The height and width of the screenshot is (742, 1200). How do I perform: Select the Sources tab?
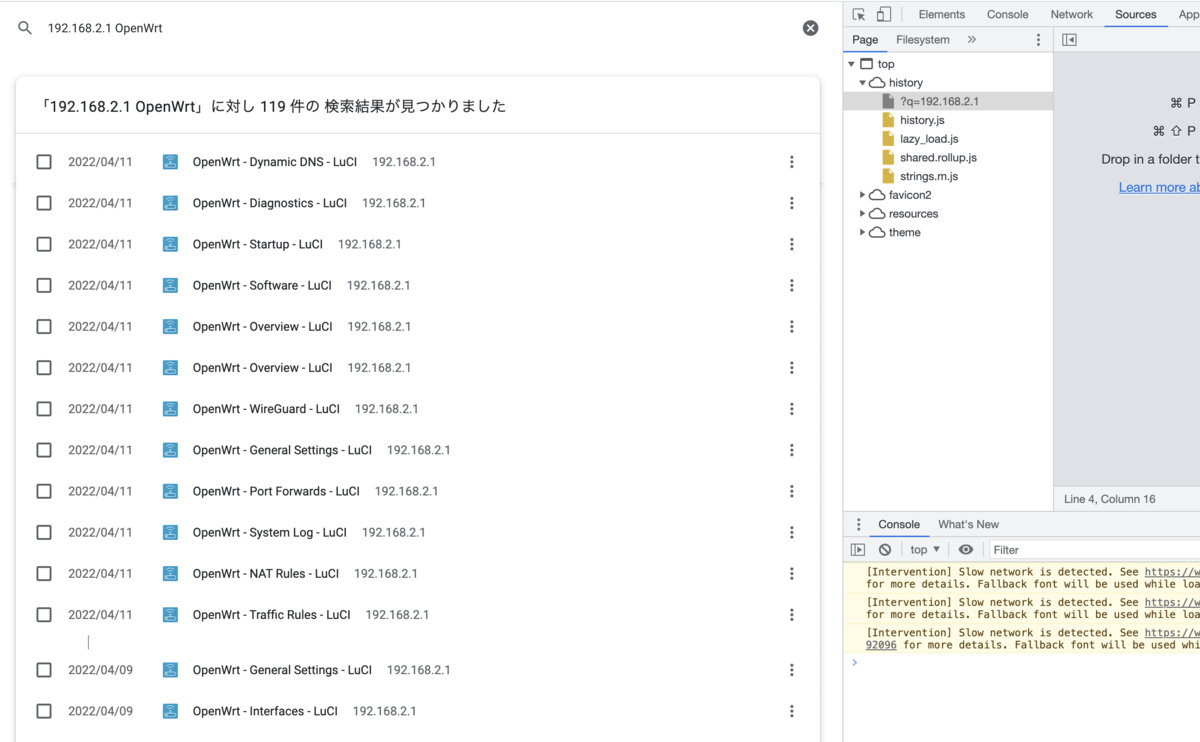[1136, 14]
